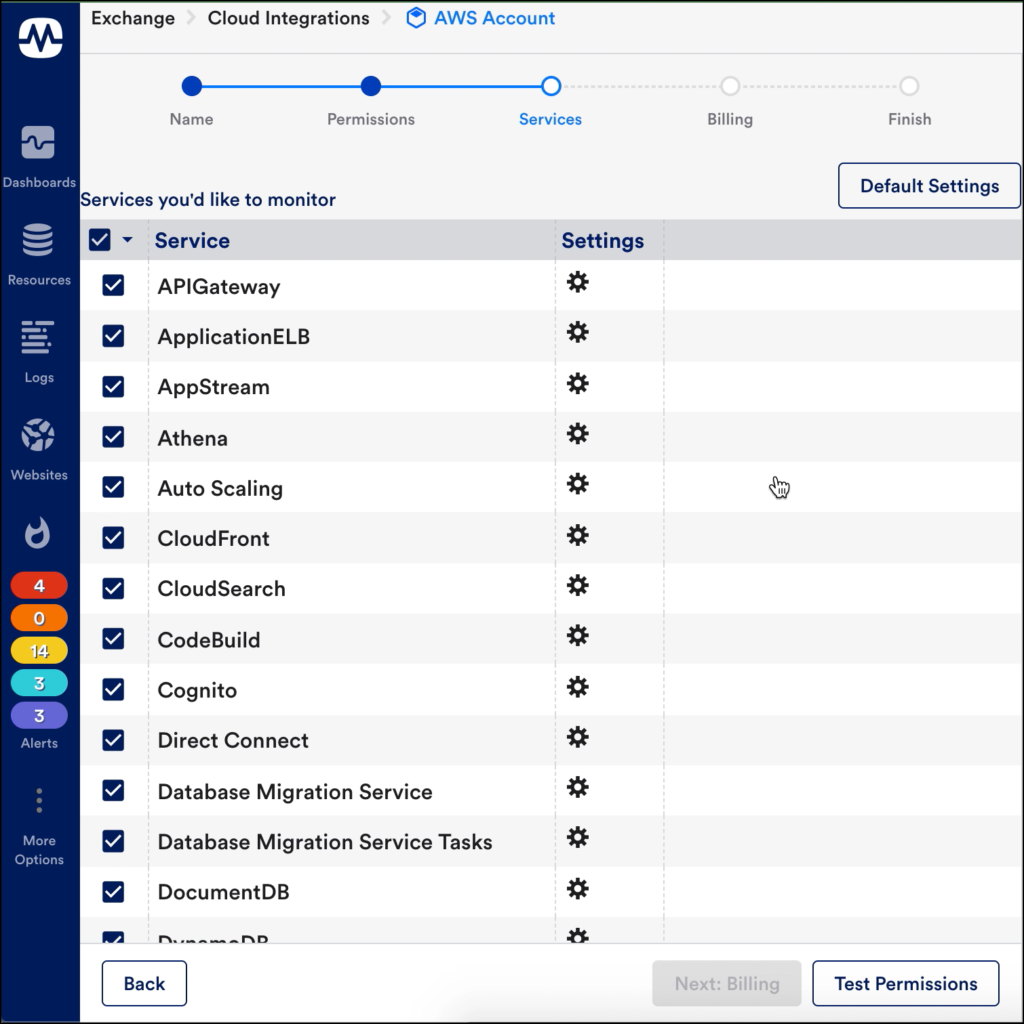Open settings gear for Athena
Screen dimensions: 1024x1024
(577, 434)
